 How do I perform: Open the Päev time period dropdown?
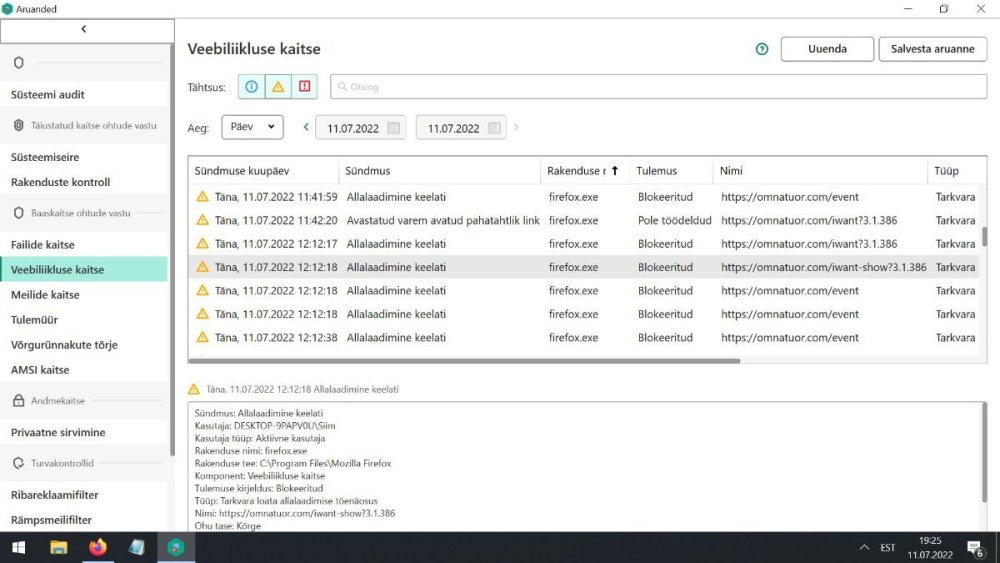253,127
